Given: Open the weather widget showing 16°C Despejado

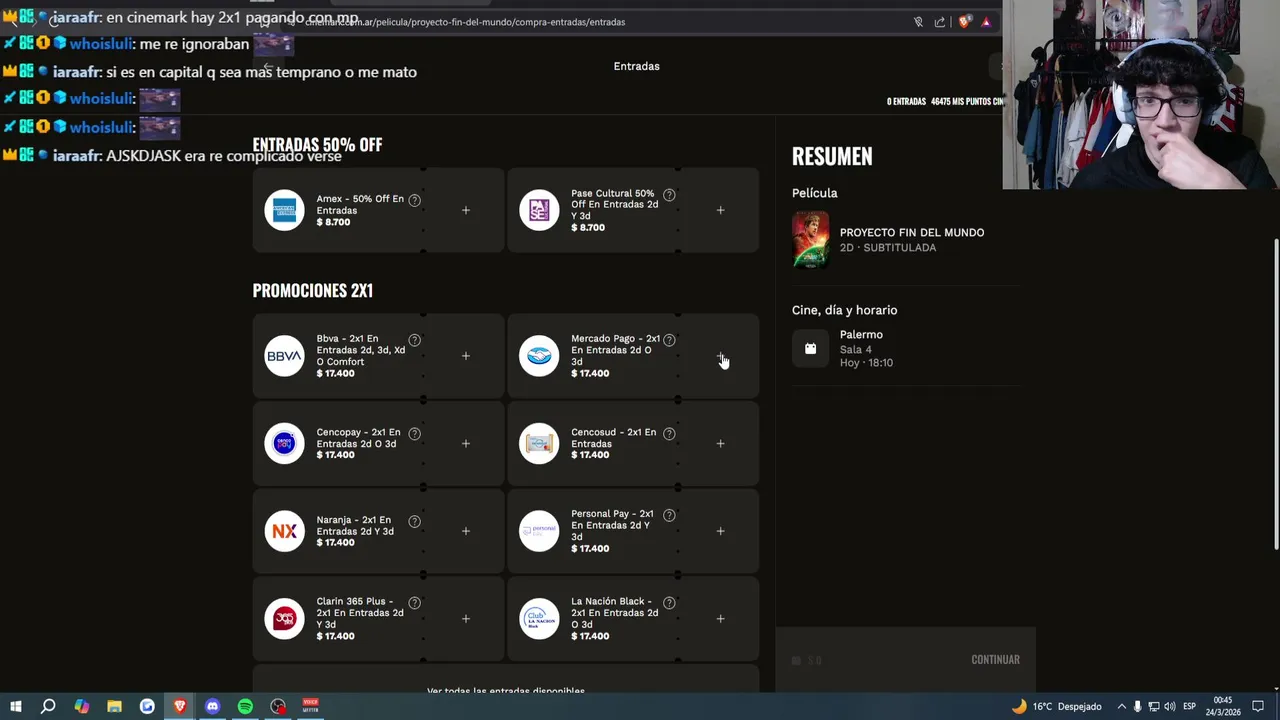Looking at the screenshot, I should [x=1056, y=706].
